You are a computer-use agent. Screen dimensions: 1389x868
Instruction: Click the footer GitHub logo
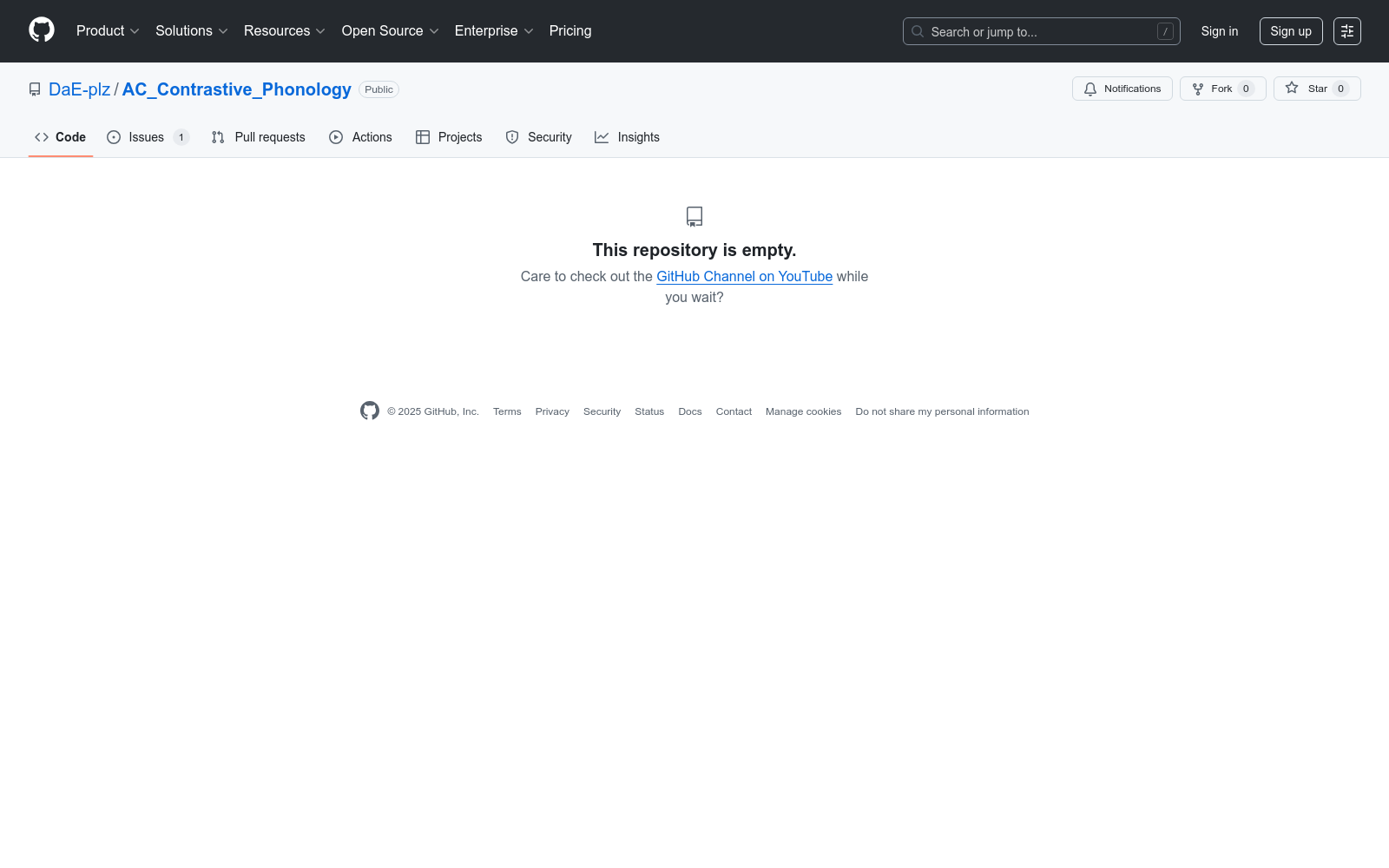click(370, 411)
